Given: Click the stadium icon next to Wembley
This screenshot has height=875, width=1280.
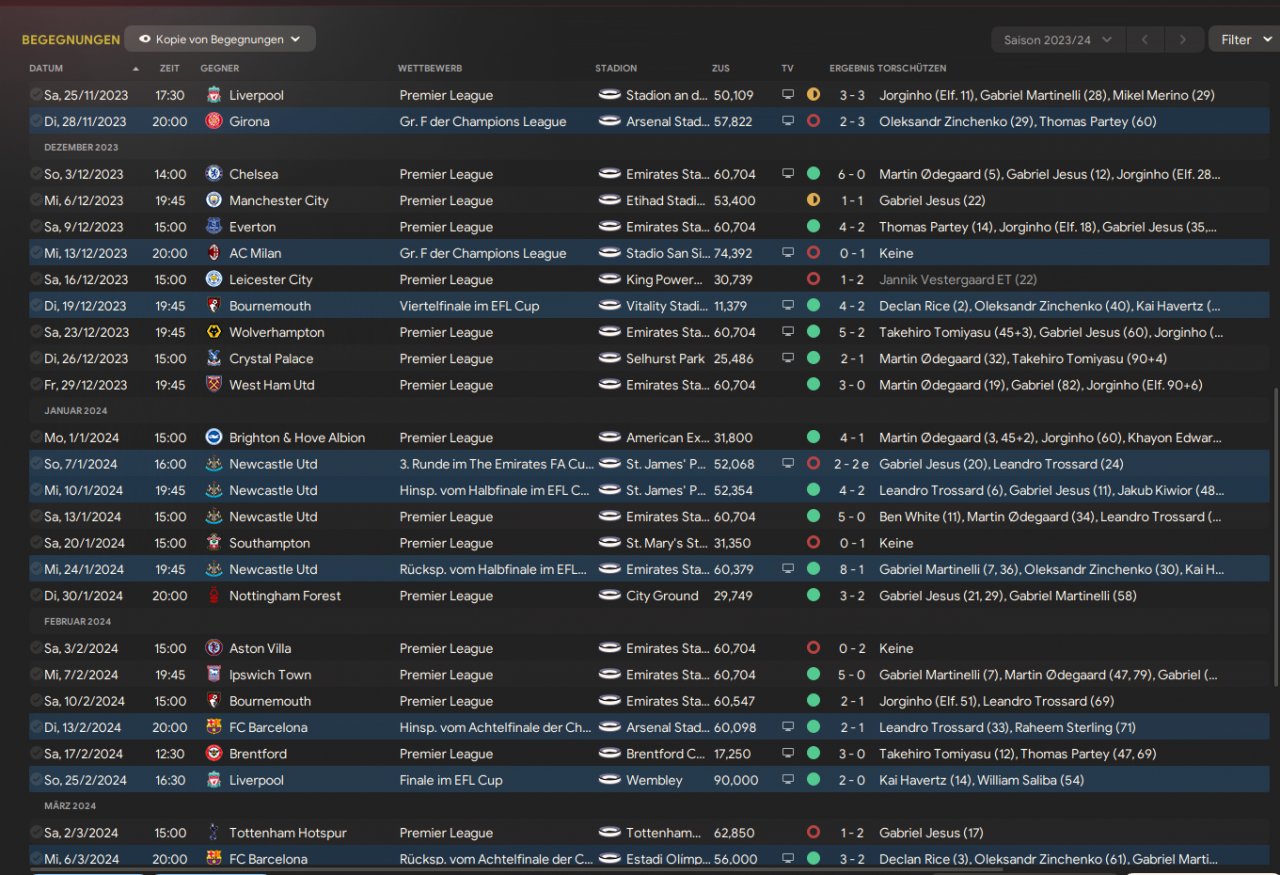Looking at the screenshot, I should point(609,780).
